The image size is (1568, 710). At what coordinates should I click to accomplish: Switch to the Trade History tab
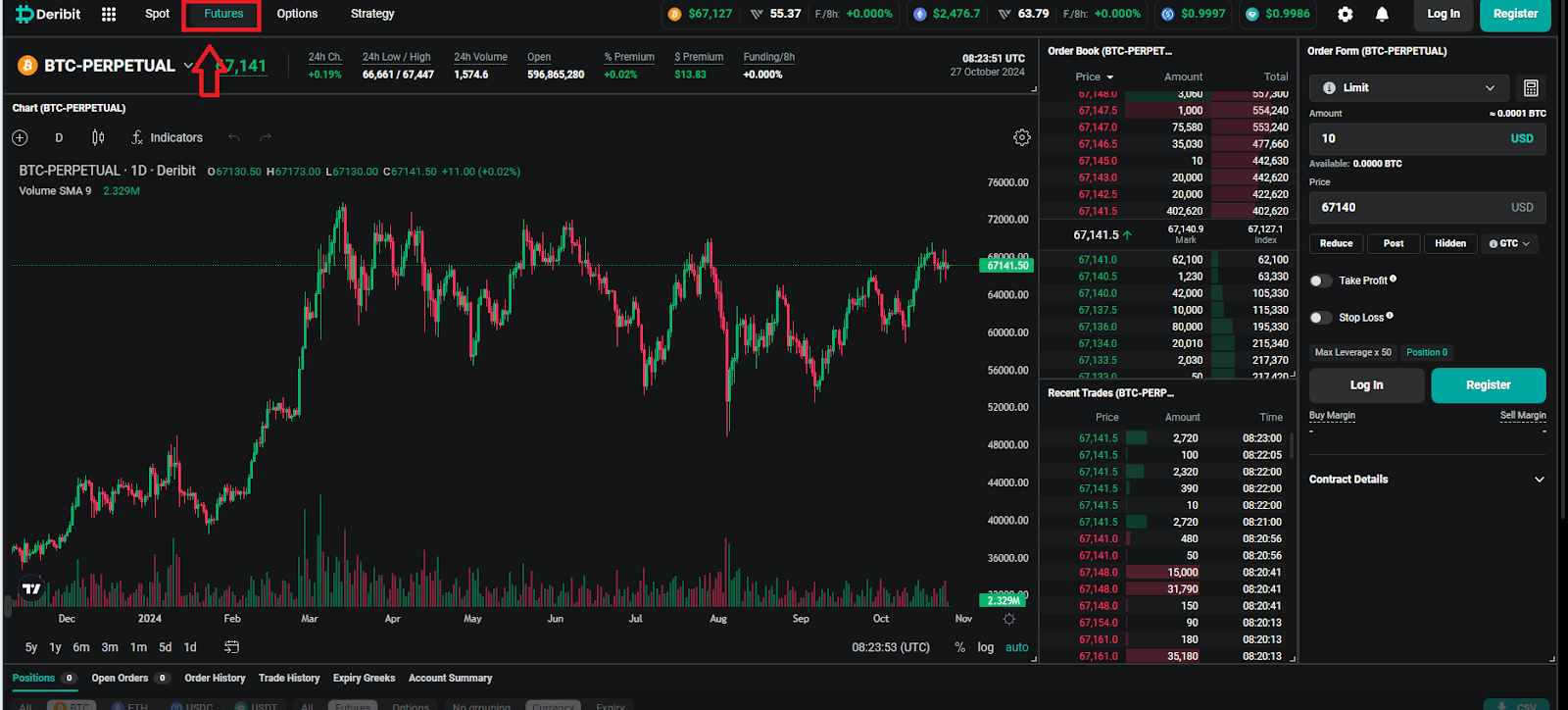(x=289, y=678)
